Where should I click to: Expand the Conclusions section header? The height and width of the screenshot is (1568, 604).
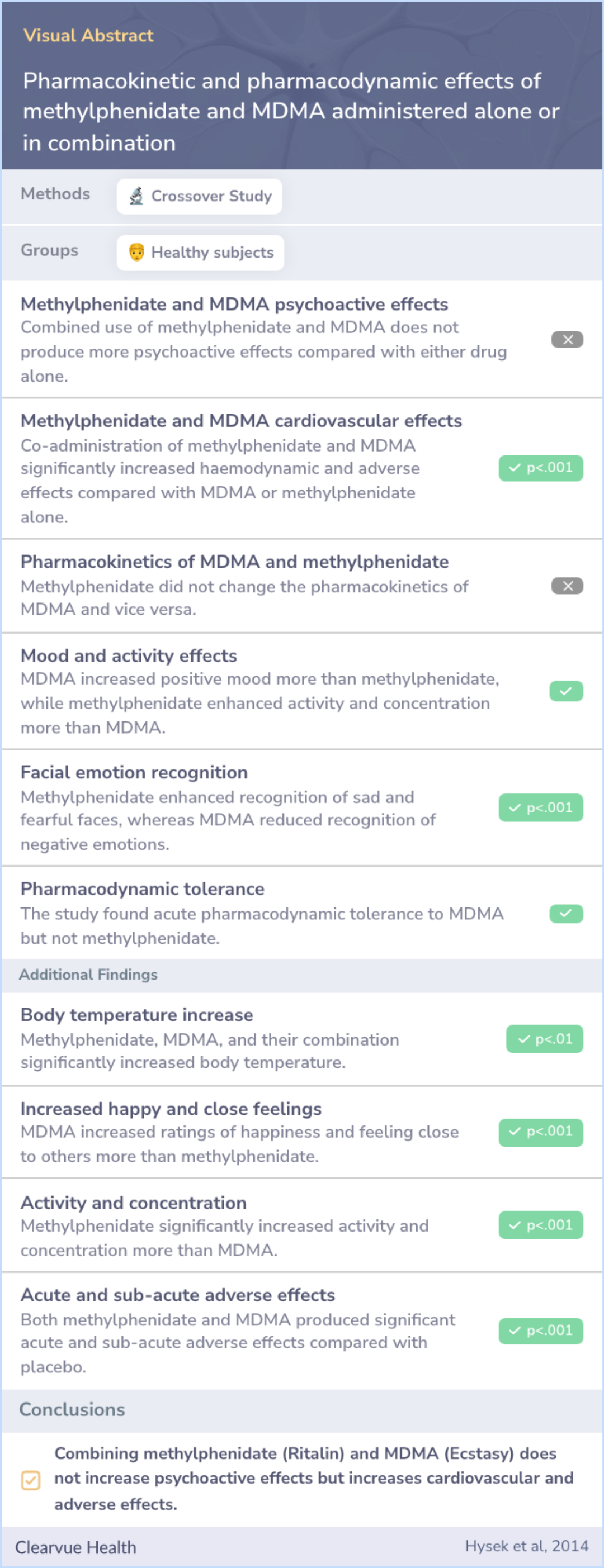[72, 1409]
